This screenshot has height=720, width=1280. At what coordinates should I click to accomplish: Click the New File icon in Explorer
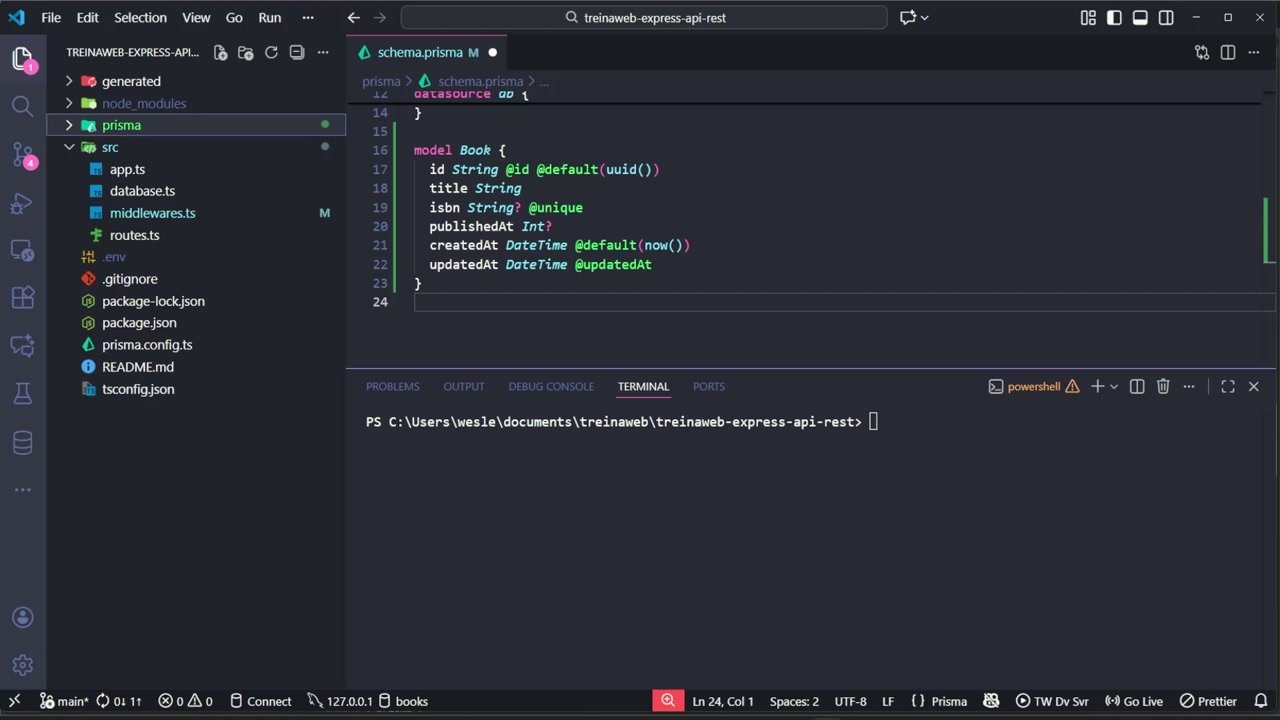(220, 52)
